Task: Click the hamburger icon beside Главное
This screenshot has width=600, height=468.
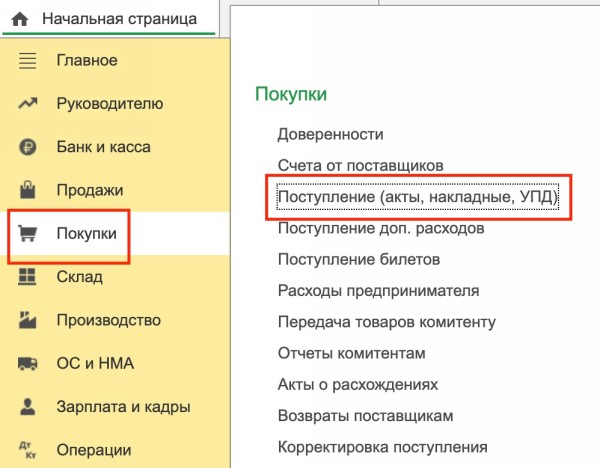Action: click(28, 61)
